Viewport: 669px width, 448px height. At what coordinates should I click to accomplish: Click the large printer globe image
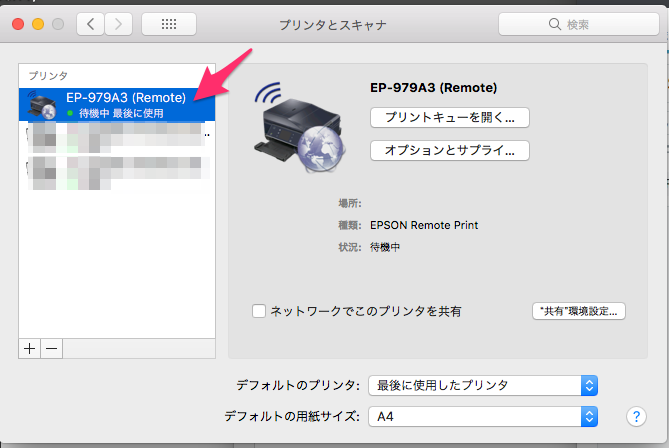point(299,127)
